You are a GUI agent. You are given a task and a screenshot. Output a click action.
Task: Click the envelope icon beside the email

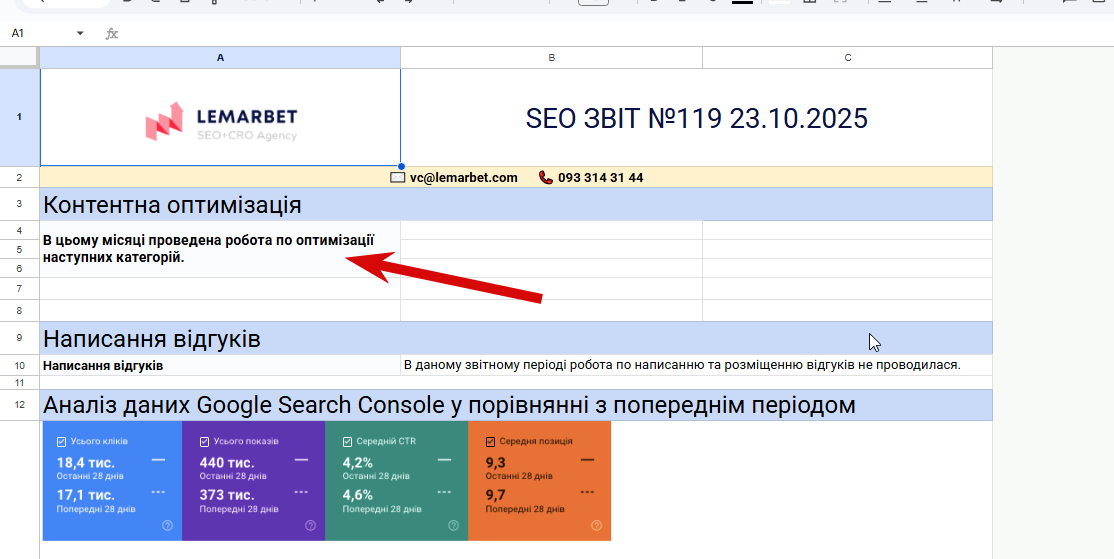click(x=398, y=178)
